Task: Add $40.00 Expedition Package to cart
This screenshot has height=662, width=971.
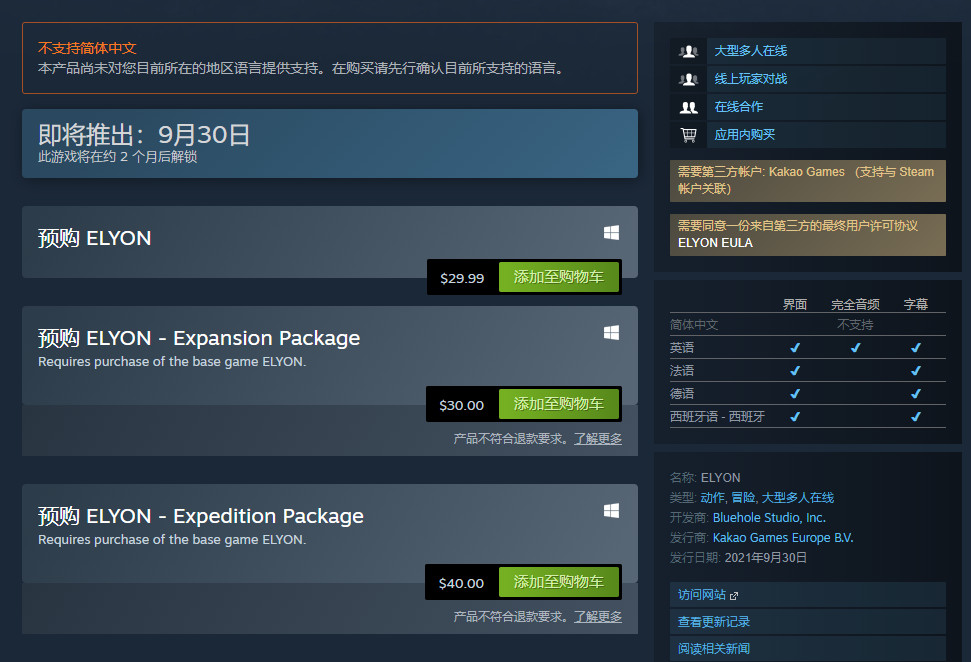Action: pos(559,582)
